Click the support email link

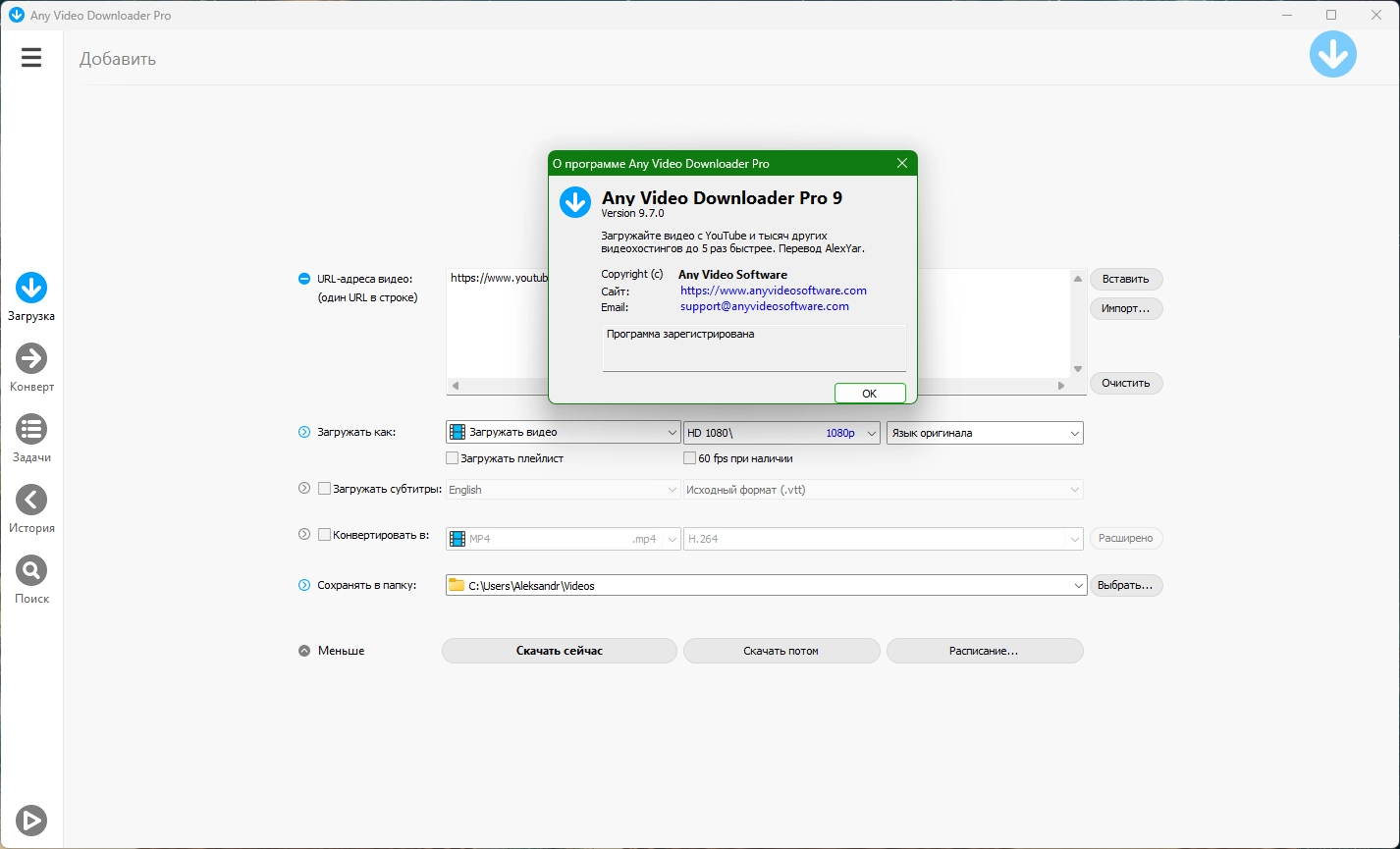tap(765, 306)
